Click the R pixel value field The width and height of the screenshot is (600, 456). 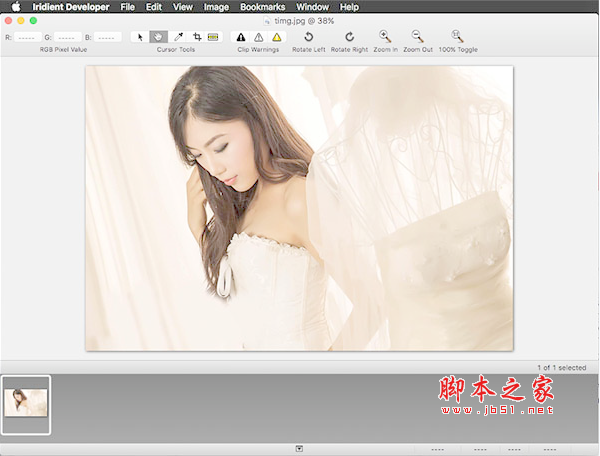[27, 37]
